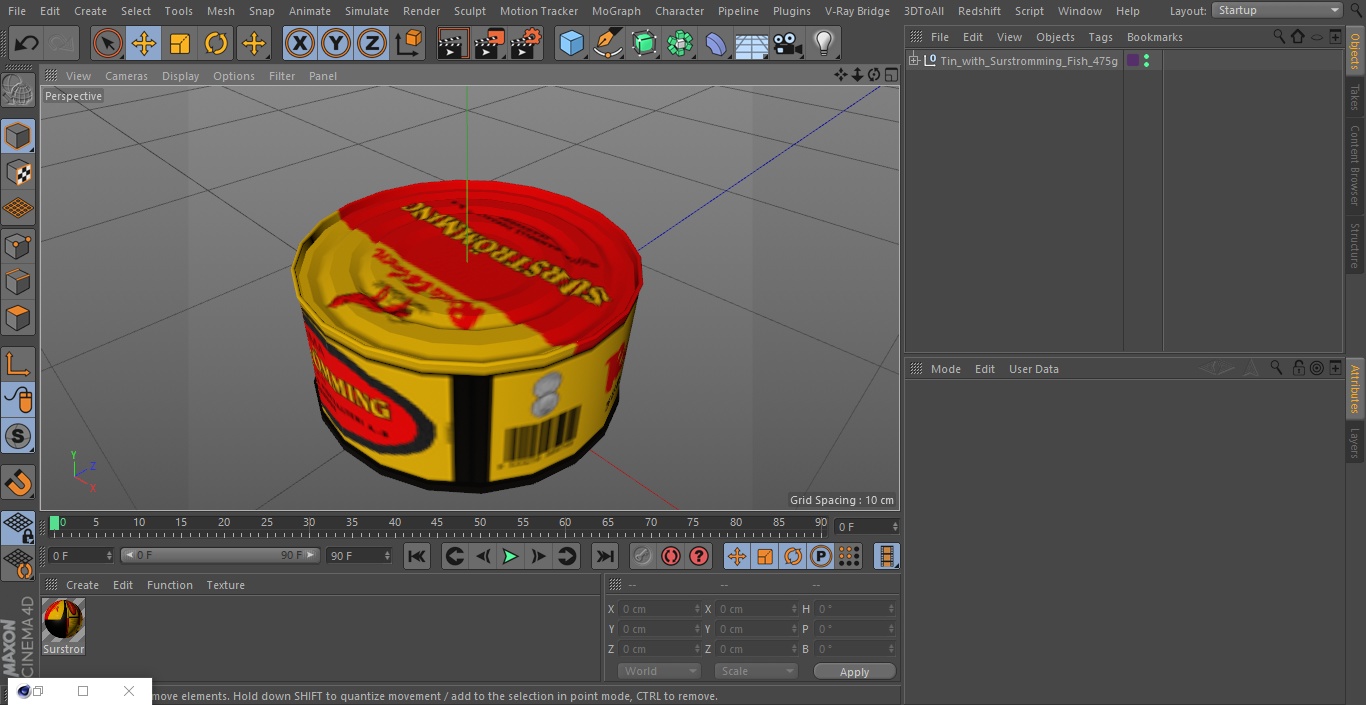Select the Surstror material thumbnail
This screenshot has width=1366, height=705.
(63, 621)
